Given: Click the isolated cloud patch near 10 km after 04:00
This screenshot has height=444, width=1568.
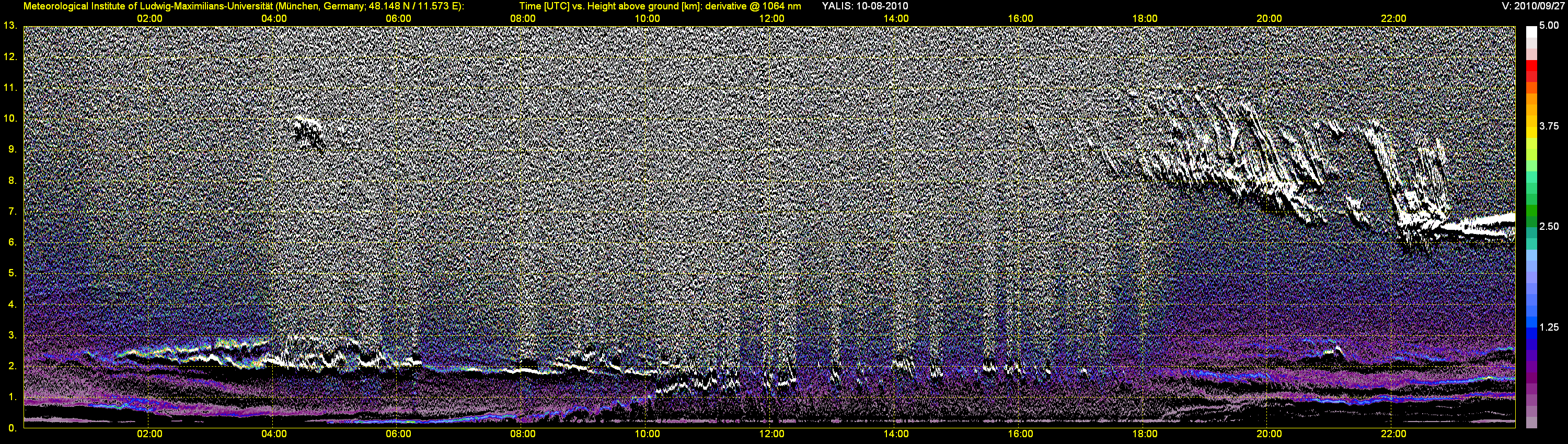Looking at the screenshot, I should click(x=308, y=134).
